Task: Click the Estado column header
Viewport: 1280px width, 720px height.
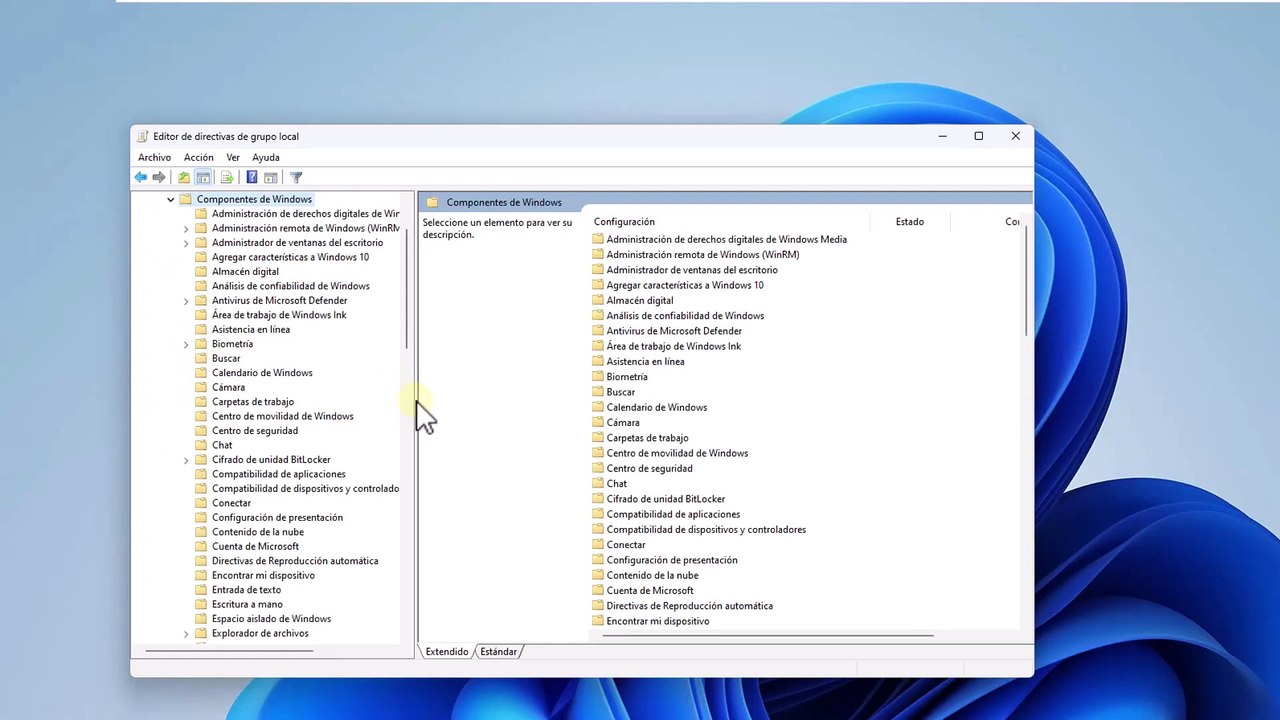Action: coord(909,222)
